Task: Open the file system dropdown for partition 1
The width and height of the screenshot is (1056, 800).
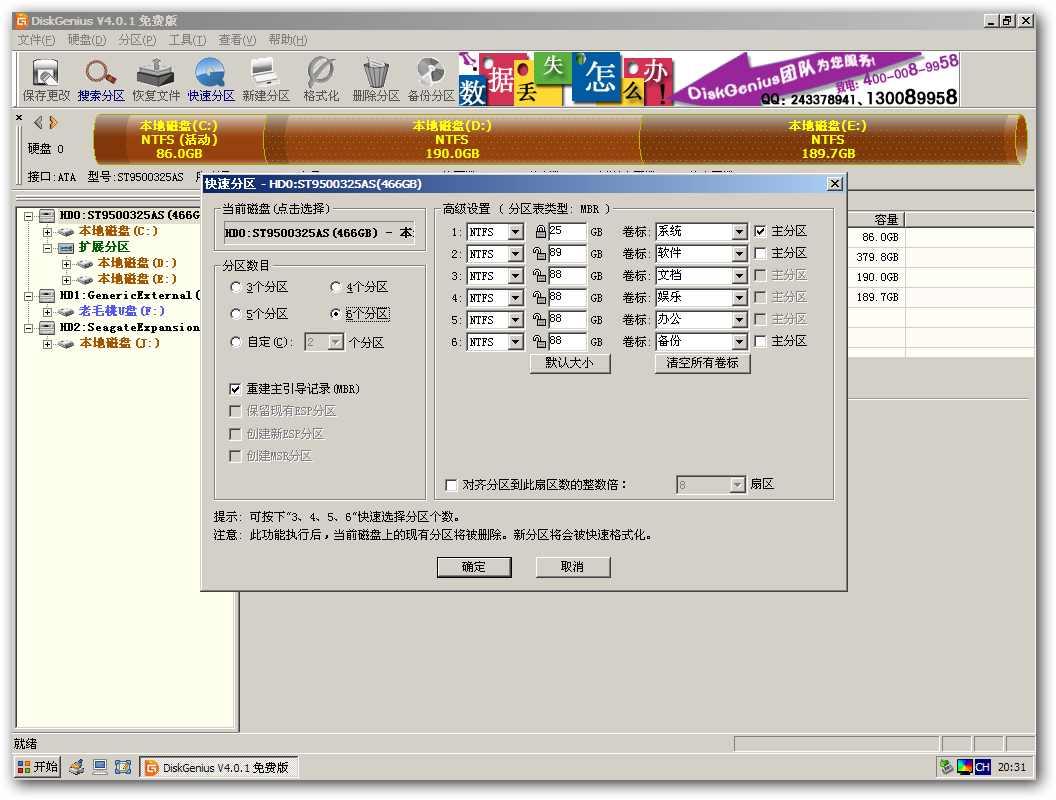Action: (515, 231)
